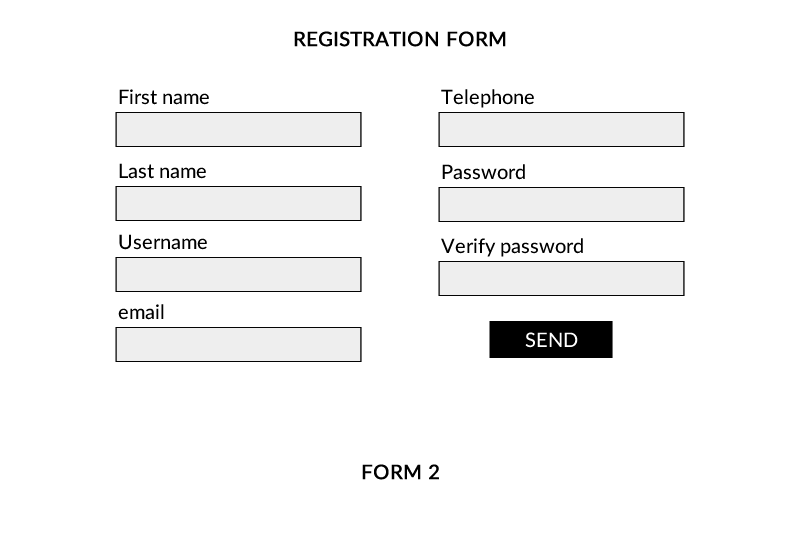The image size is (800, 536).
Task: Select the Username label
Action: coord(163,242)
